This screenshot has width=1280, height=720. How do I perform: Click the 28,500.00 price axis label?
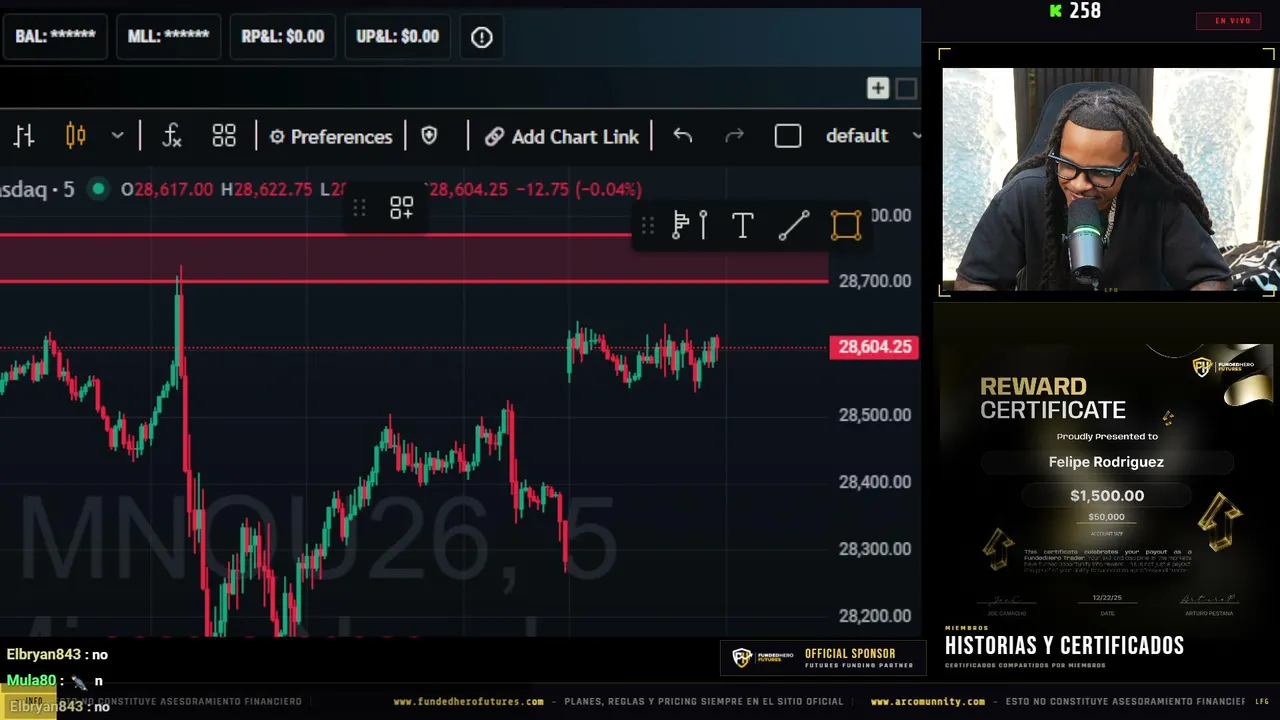tap(875, 415)
